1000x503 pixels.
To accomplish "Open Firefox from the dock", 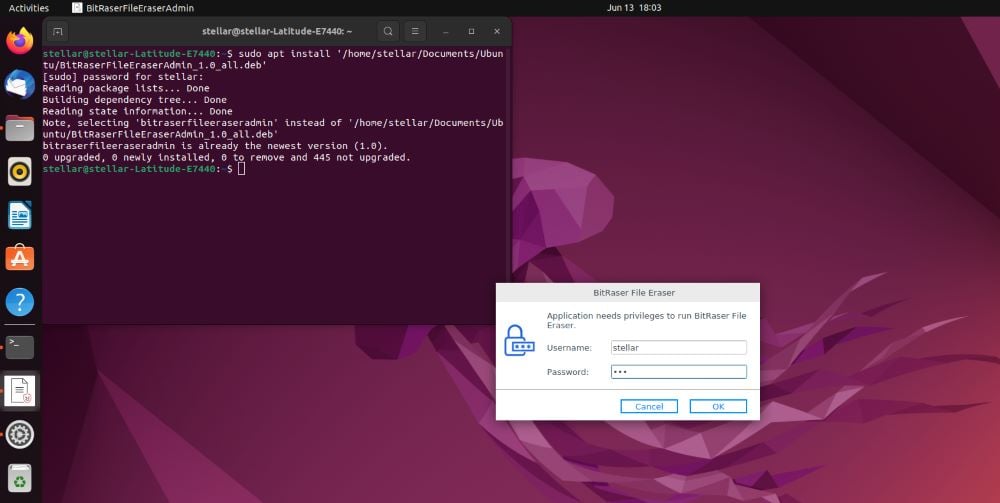I will (x=20, y=41).
